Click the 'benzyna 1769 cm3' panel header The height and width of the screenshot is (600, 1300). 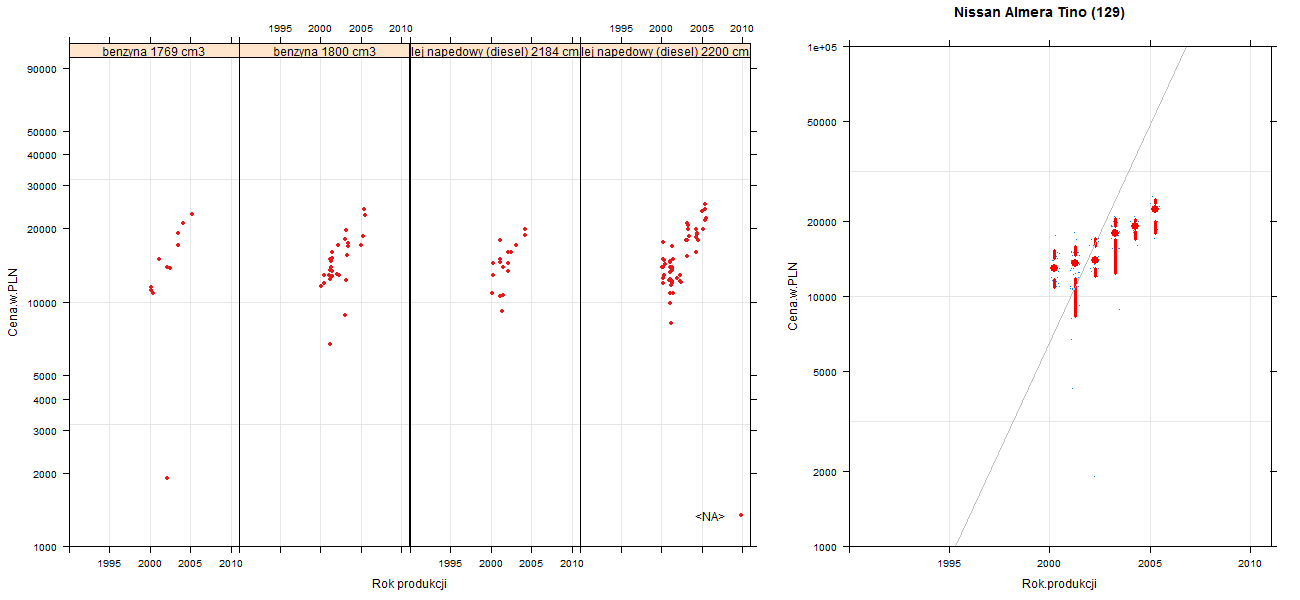[154, 51]
